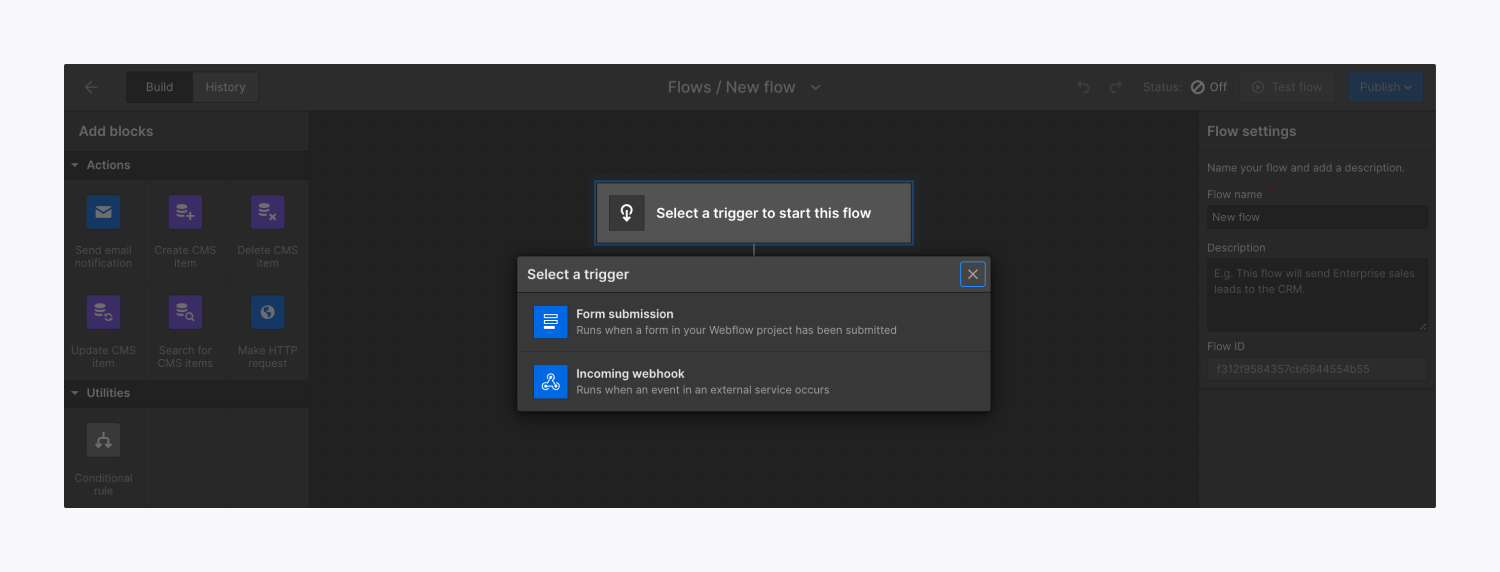Open the Publish dropdown button

(x=1386, y=87)
